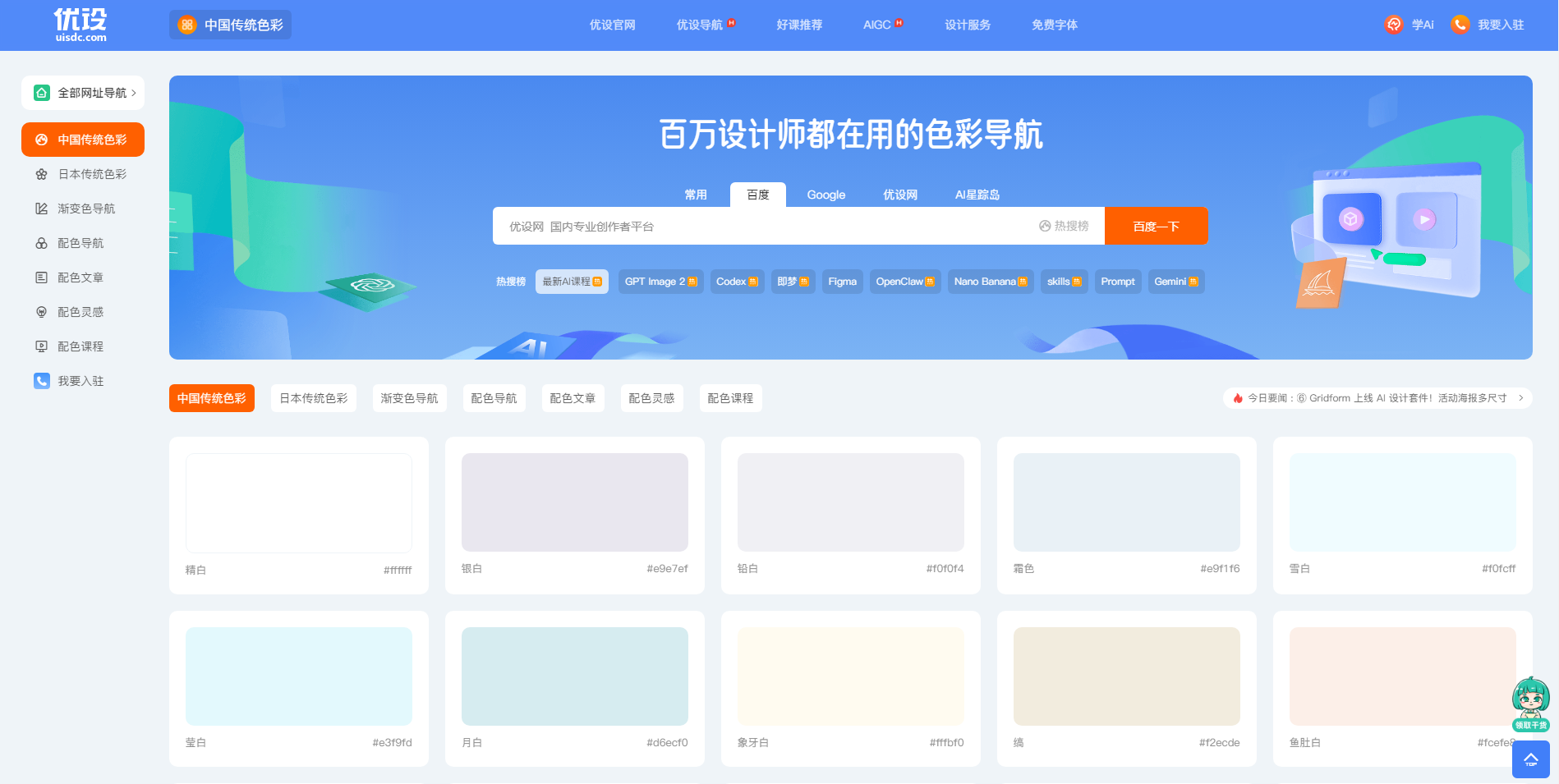Switch to the Google search tab
The height and width of the screenshot is (784, 1559).
[826, 195]
